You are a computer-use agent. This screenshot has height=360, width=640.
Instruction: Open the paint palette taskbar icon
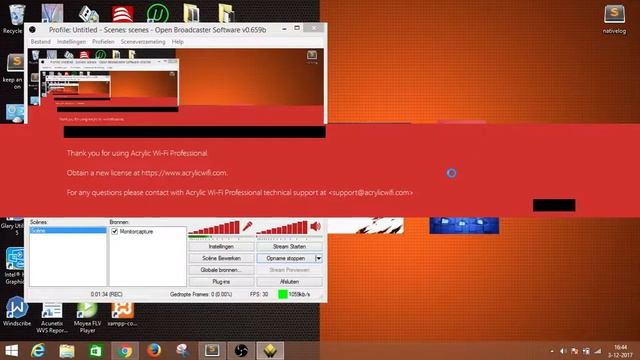[x=183, y=351]
